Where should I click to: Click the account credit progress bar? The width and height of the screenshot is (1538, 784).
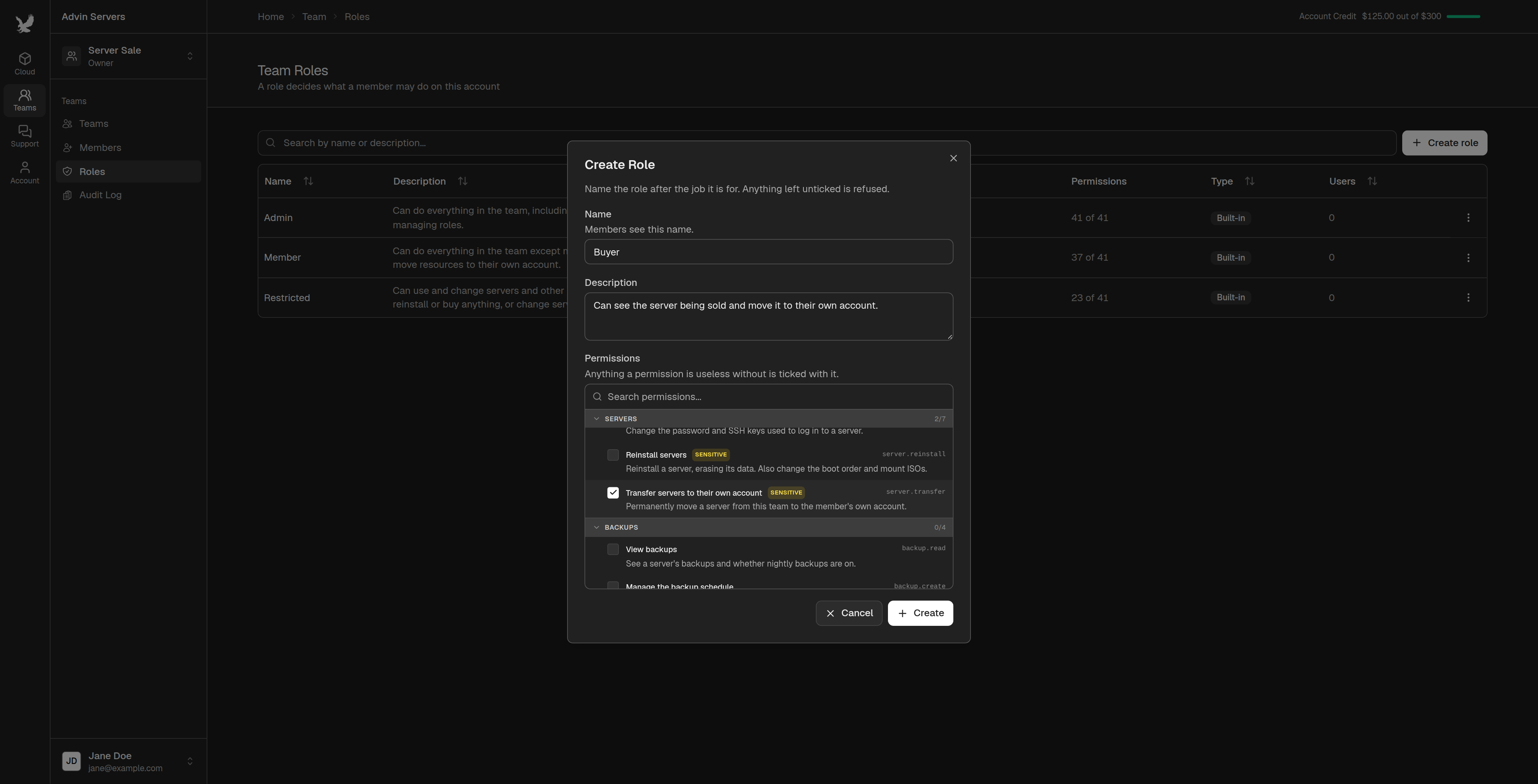click(1464, 17)
